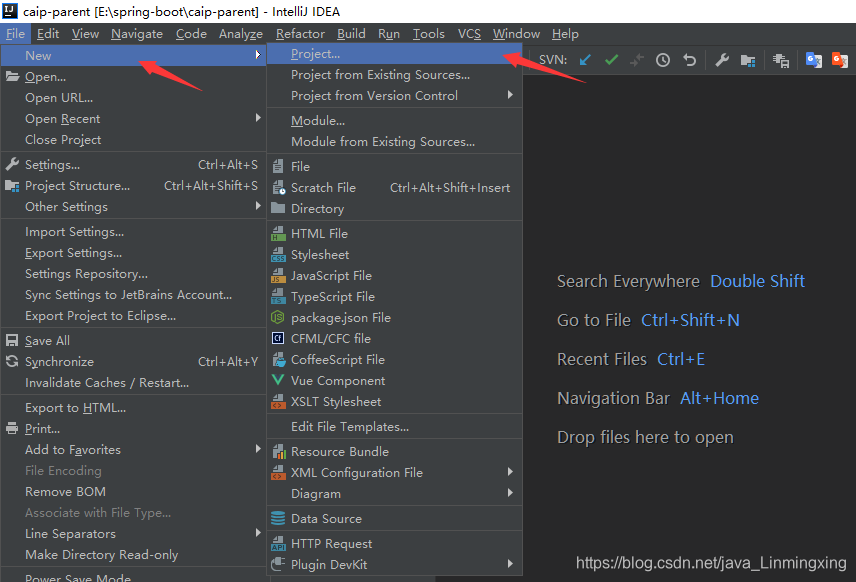Open the VCS menu
The width and height of the screenshot is (856, 582).
469,34
